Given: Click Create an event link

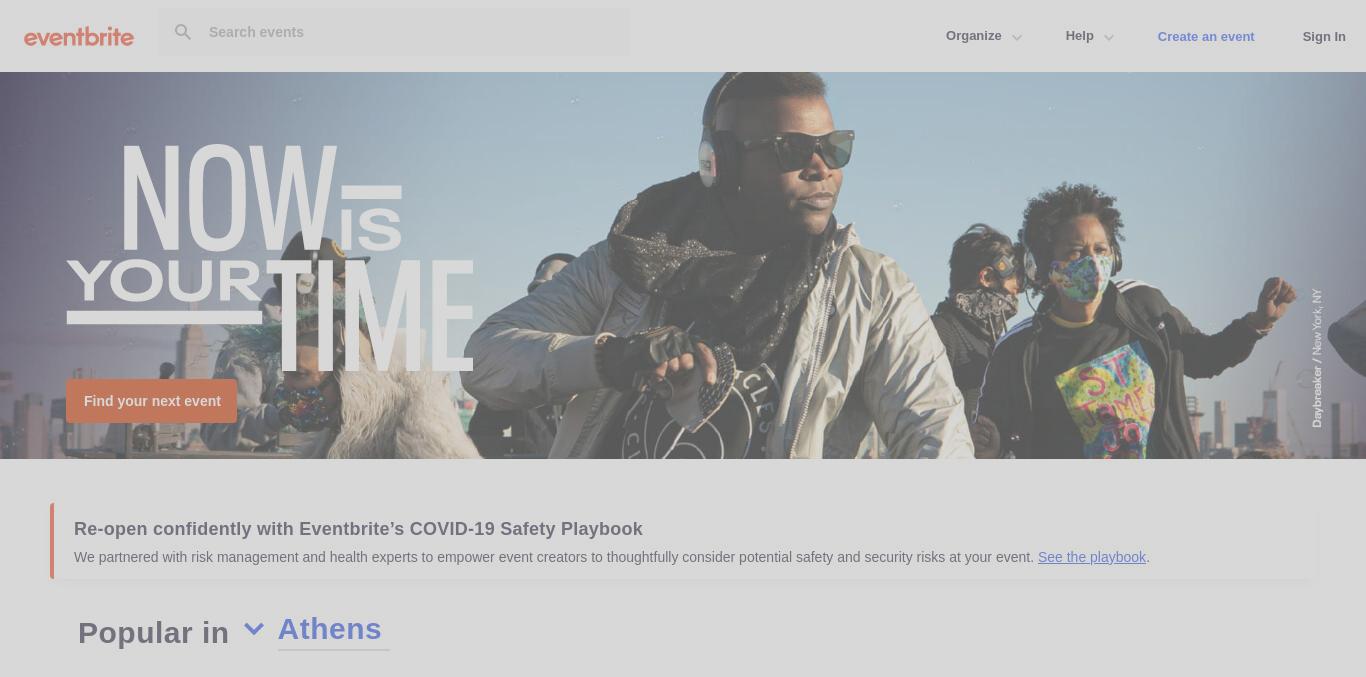Looking at the screenshot, I should [x=1206, y=36].
